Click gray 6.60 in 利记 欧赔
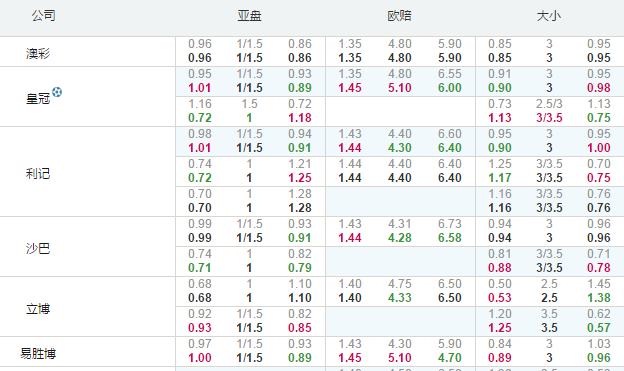The height and width of the screenshot is (371, 624). (x=450, y=134)
